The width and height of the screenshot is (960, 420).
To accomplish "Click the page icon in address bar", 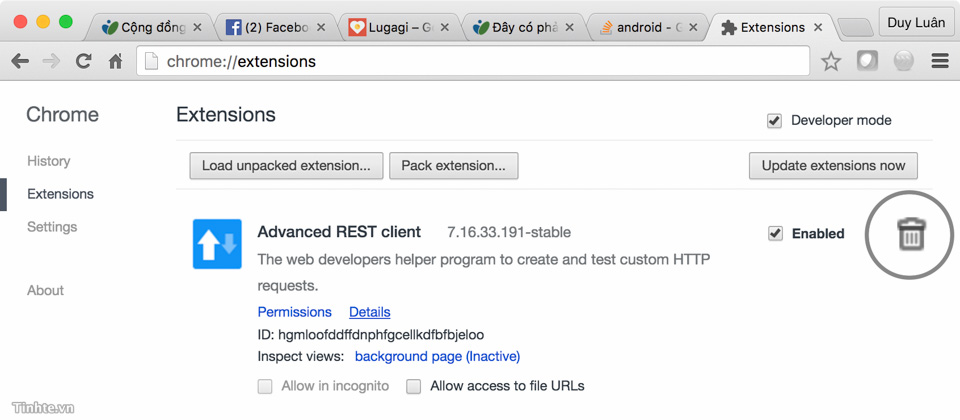I will coord(151,61).
